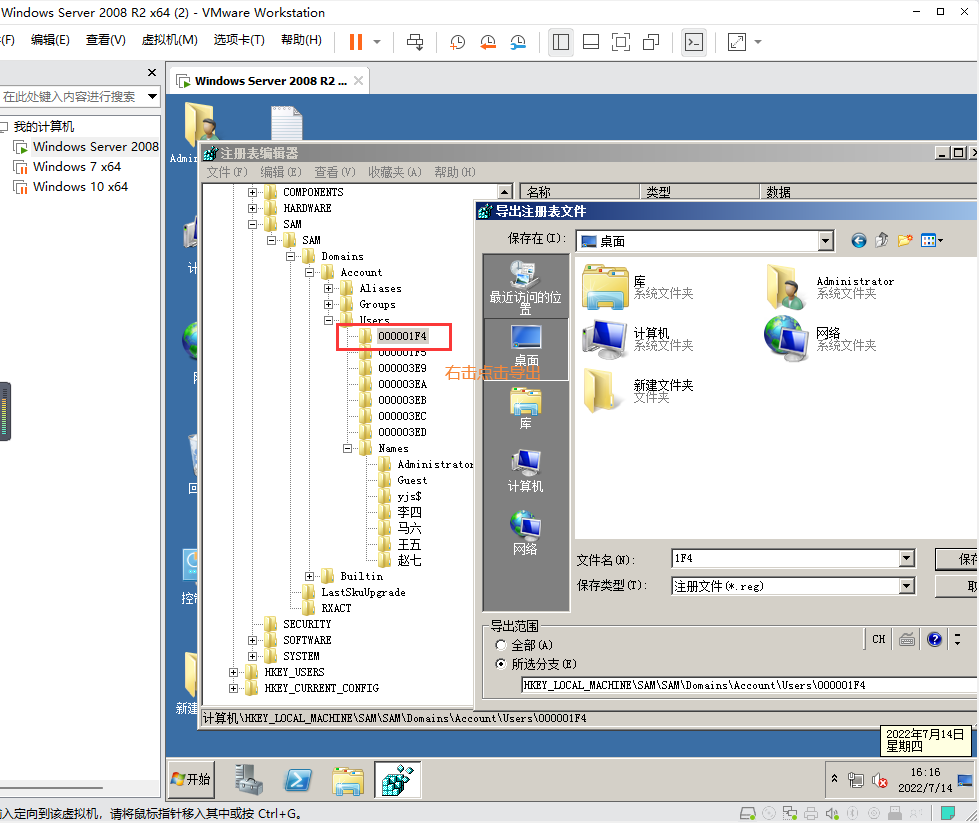Select the yjs$ key under Names
Image resolution: width=979 pixels, height=823 pixels.
coord(409,496)
